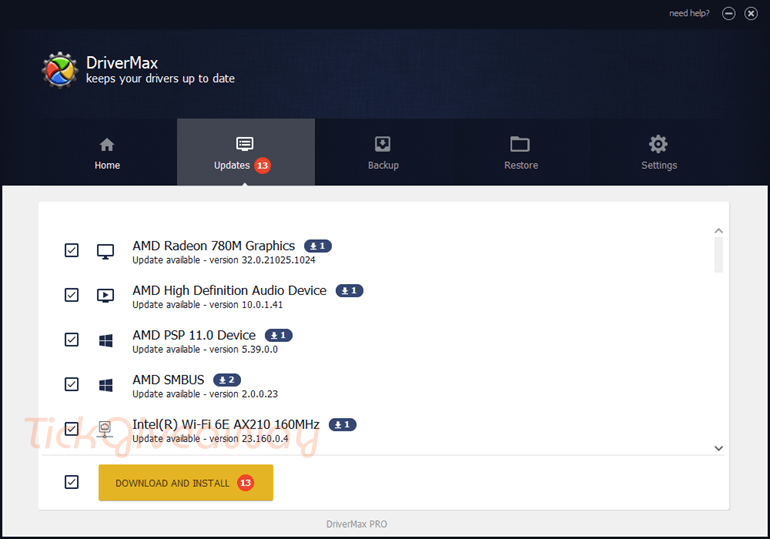Toggle the Intel Wi-Fi 6E AX210 checkbox
Image resolution: width=770 pixels, height=539 pixels.
pyautogui.click(x=72, y=429)
